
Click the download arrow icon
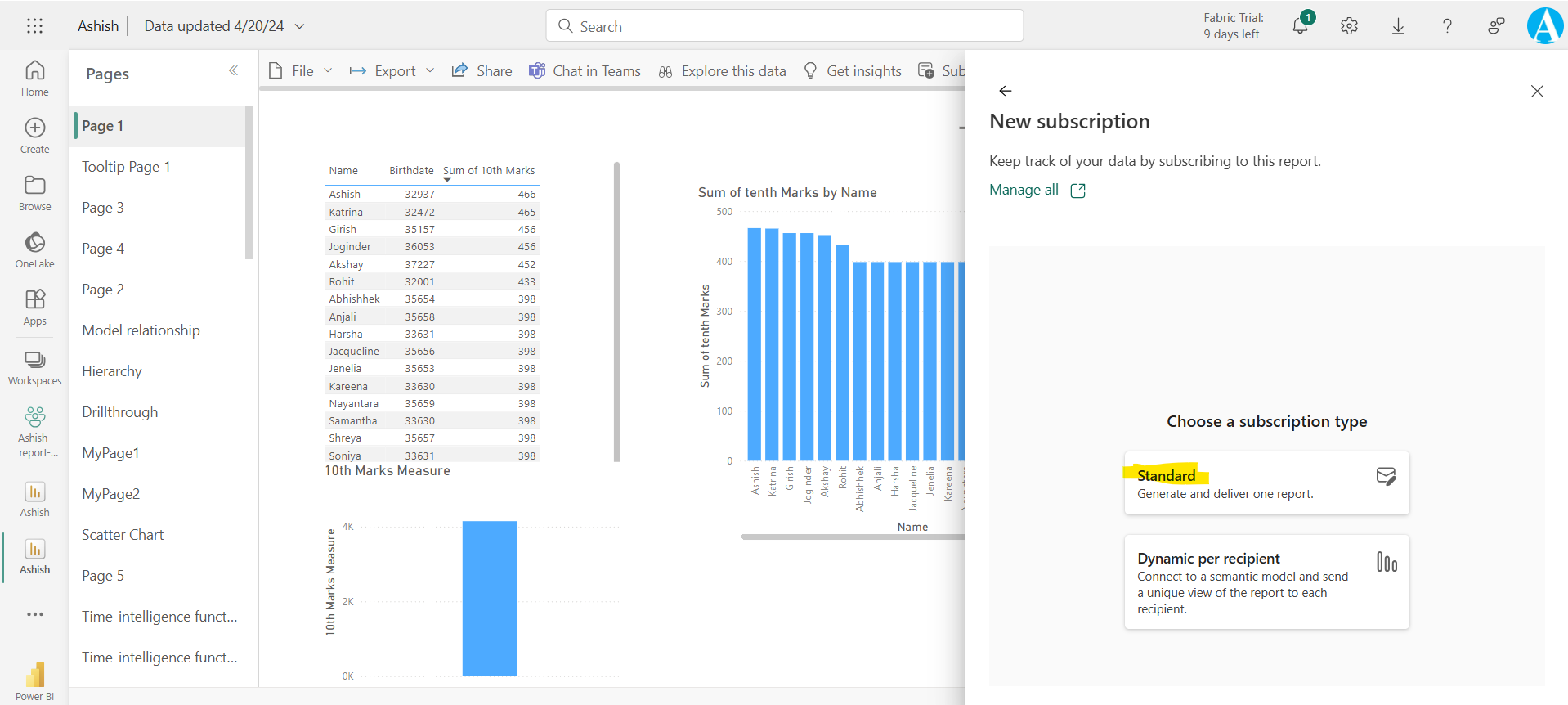(x=1398, y=26)
